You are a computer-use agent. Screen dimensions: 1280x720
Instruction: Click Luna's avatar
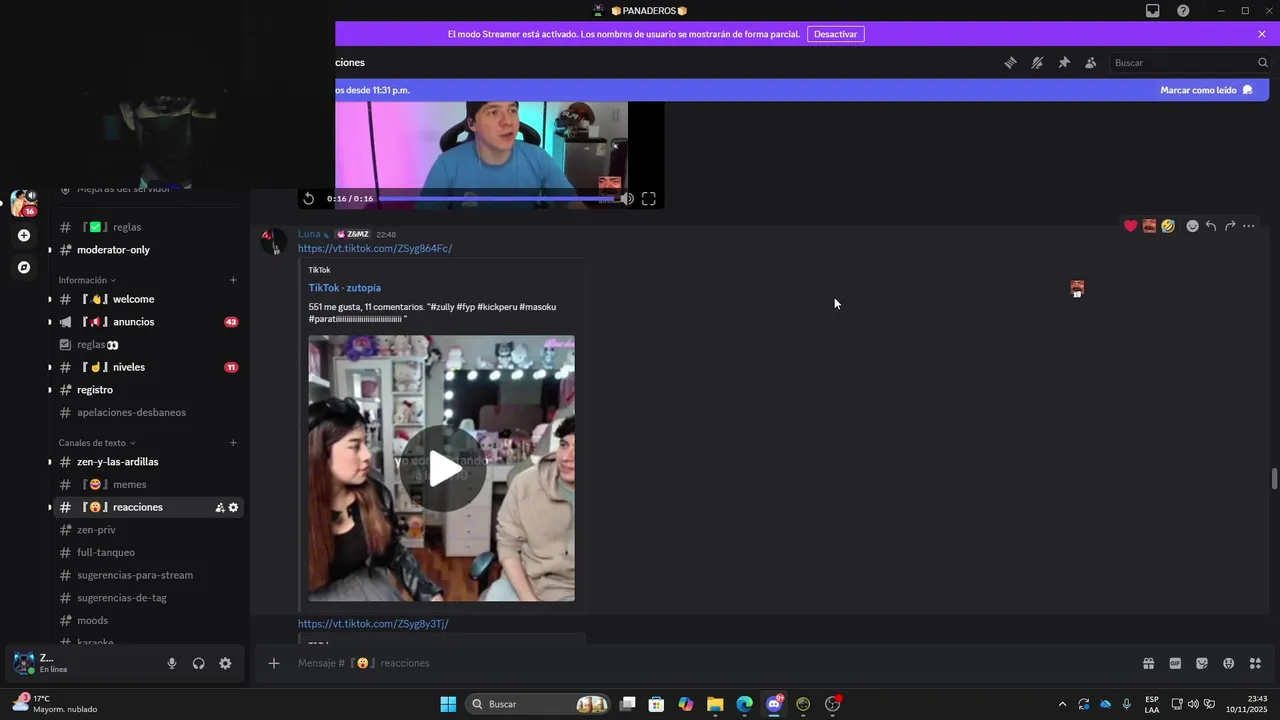tap(274, 241)
